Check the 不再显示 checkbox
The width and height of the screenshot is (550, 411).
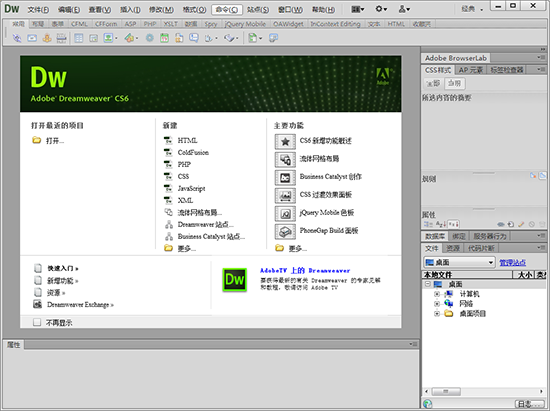coord(37,322)
